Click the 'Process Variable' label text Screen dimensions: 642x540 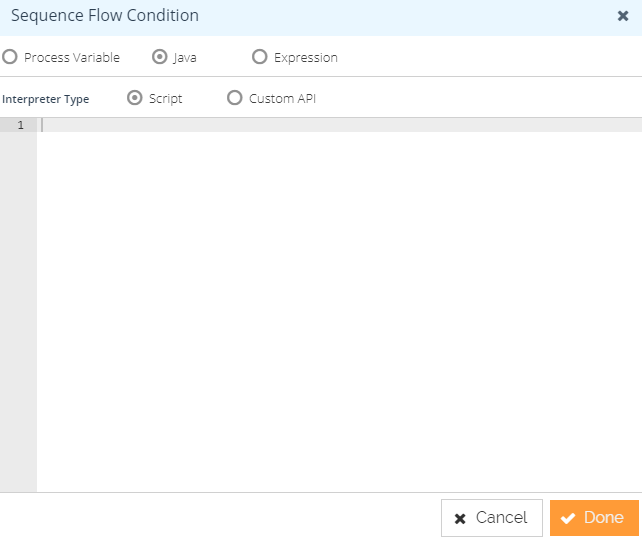coord(72,58)
